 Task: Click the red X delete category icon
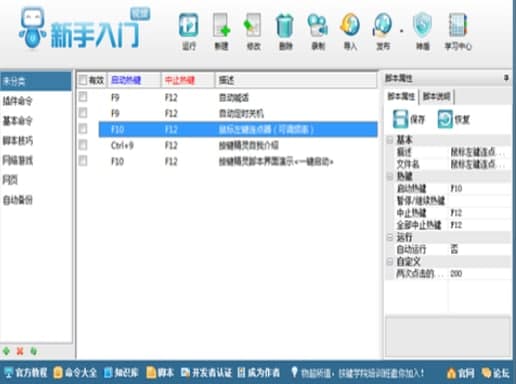(x=20, y=351)
